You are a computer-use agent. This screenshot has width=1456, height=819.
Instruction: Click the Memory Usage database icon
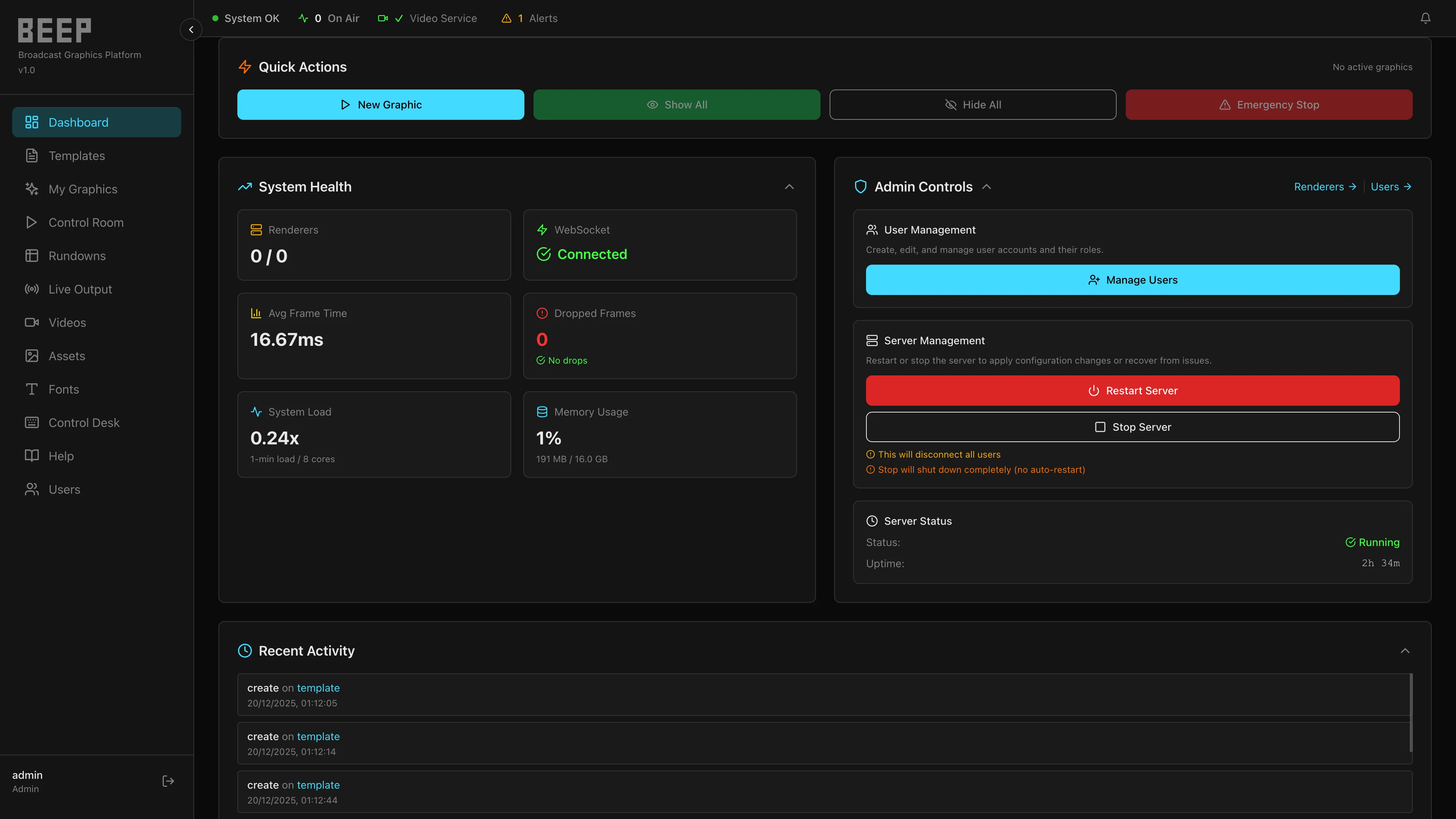pos(542,411)
